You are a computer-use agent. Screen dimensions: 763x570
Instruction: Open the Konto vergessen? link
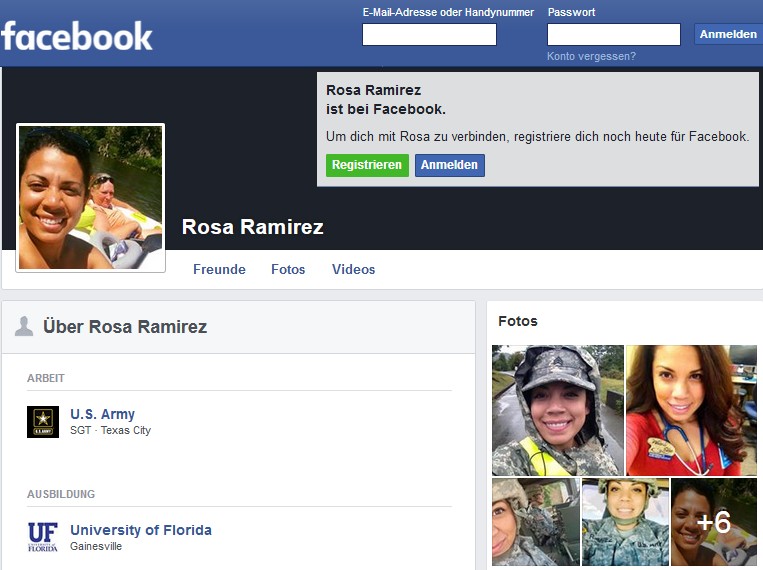(591, 56)
